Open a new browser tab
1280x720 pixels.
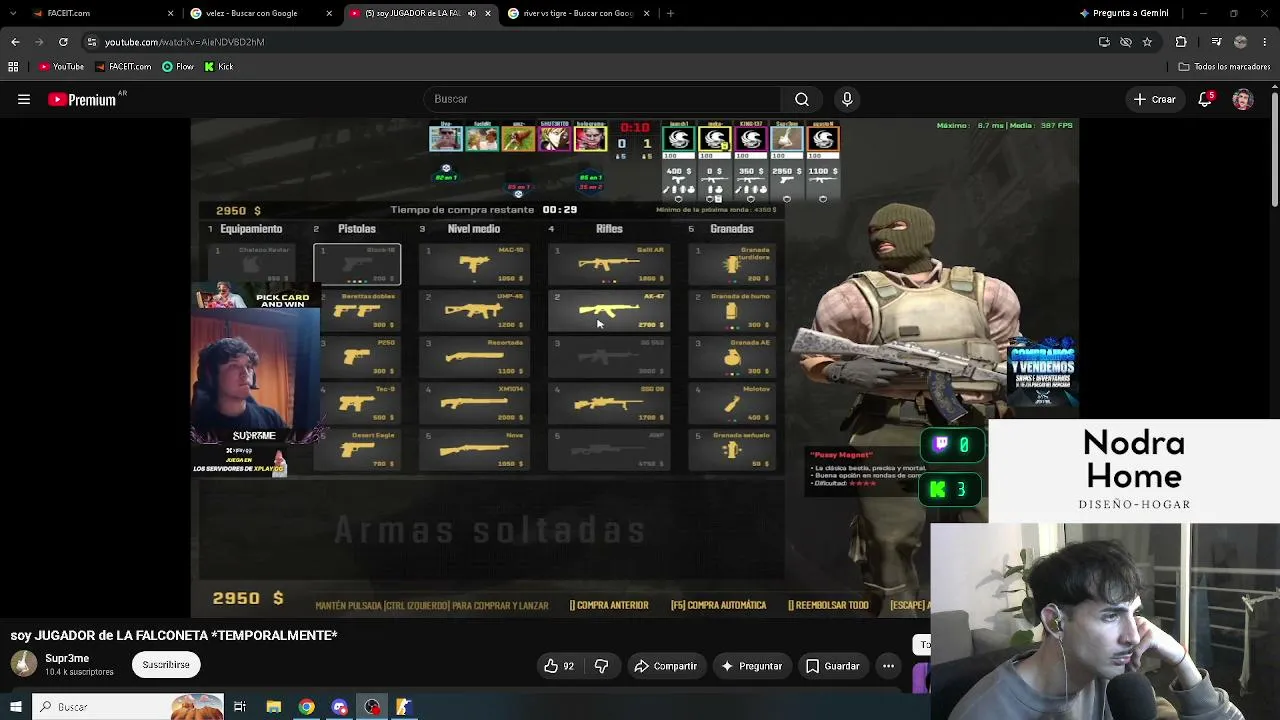pos(670,13)
